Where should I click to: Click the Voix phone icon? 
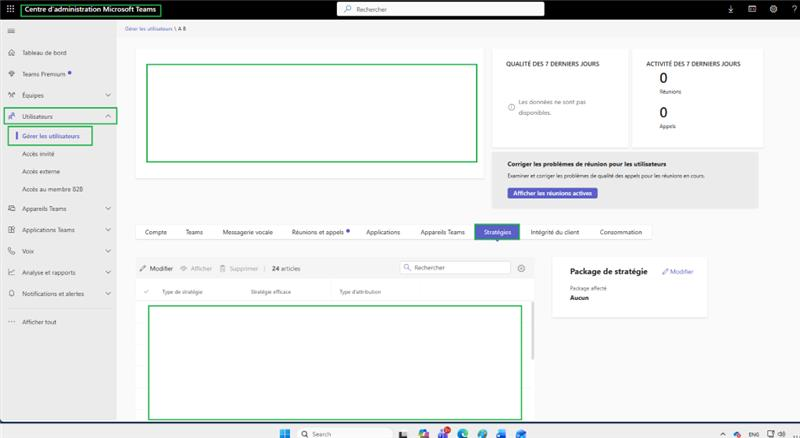click(12, 251)
